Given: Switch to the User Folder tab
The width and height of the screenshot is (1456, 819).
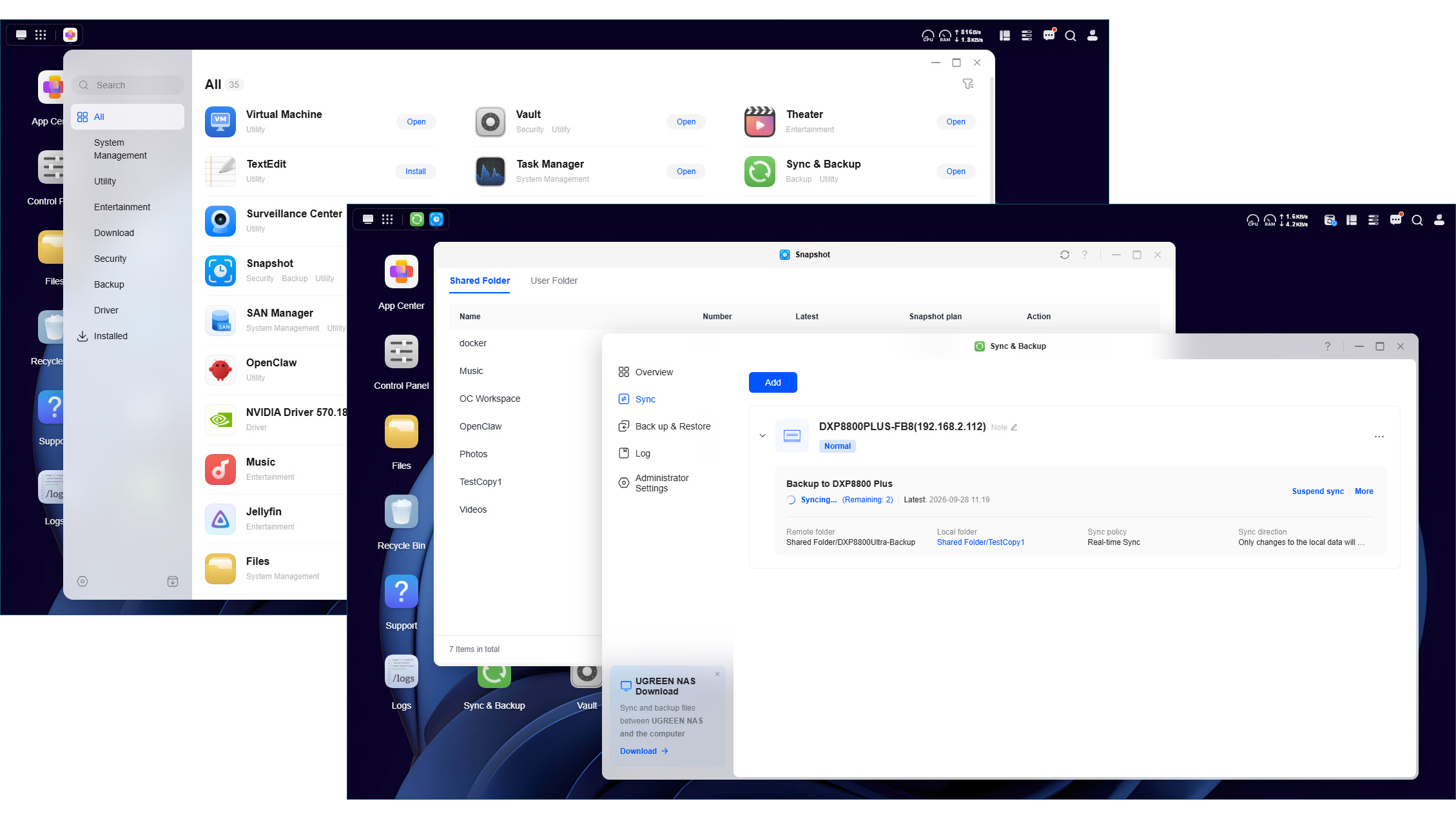Looking at the screenshot, I should tap(554, 281).
